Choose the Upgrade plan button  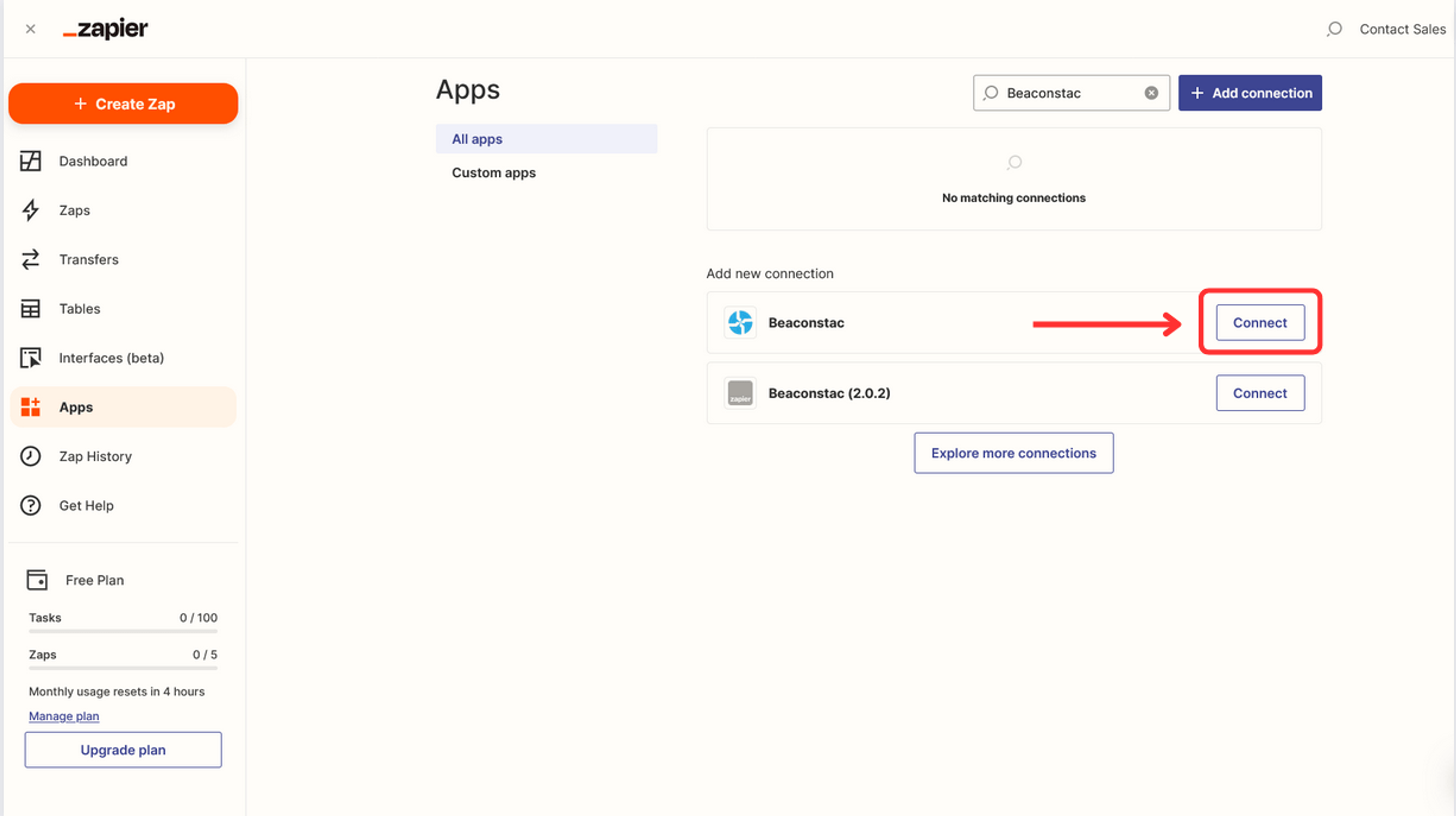coord(123,750)
